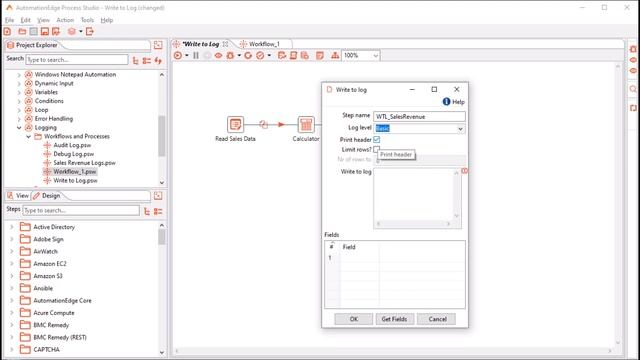
Task: Uncheck the Print header checkbox
Action: (377, 140)
